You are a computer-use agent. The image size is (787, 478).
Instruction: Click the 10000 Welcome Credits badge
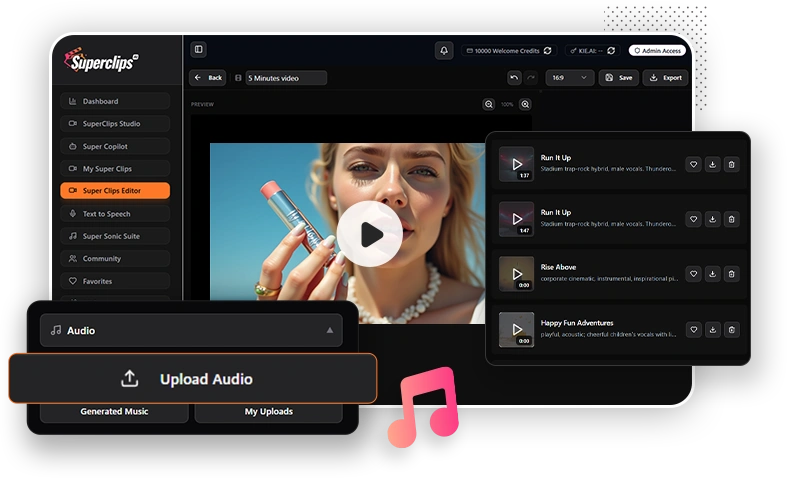pyautogui.click(x=509, y=51)
